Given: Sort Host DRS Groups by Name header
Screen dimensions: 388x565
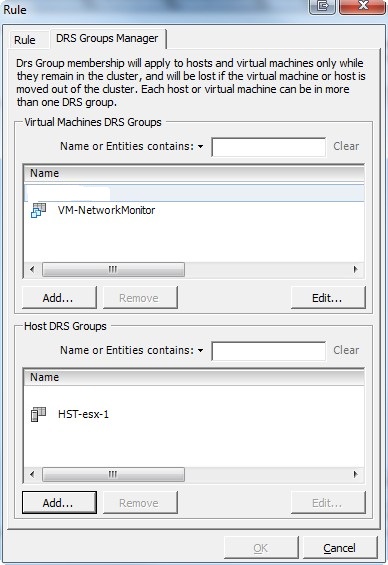Looking at the screenshot, I should [194, 377].
